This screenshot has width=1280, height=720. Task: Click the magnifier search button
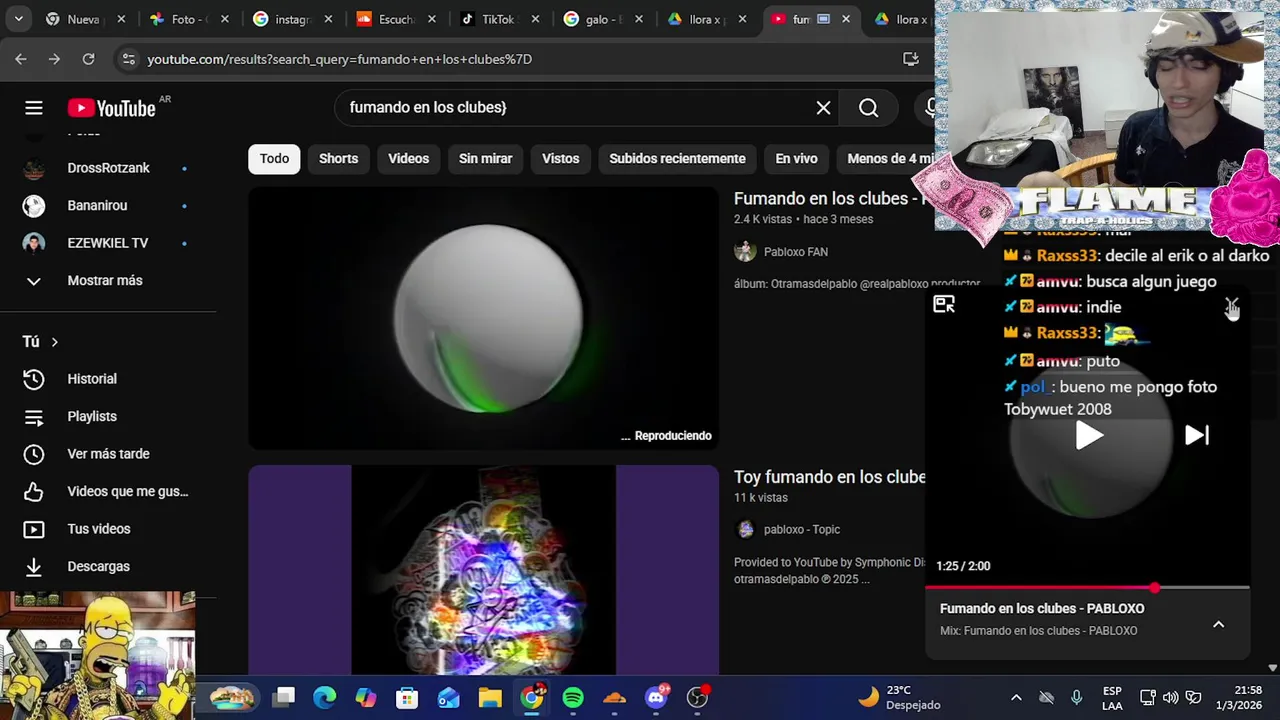tap(868, 108)
